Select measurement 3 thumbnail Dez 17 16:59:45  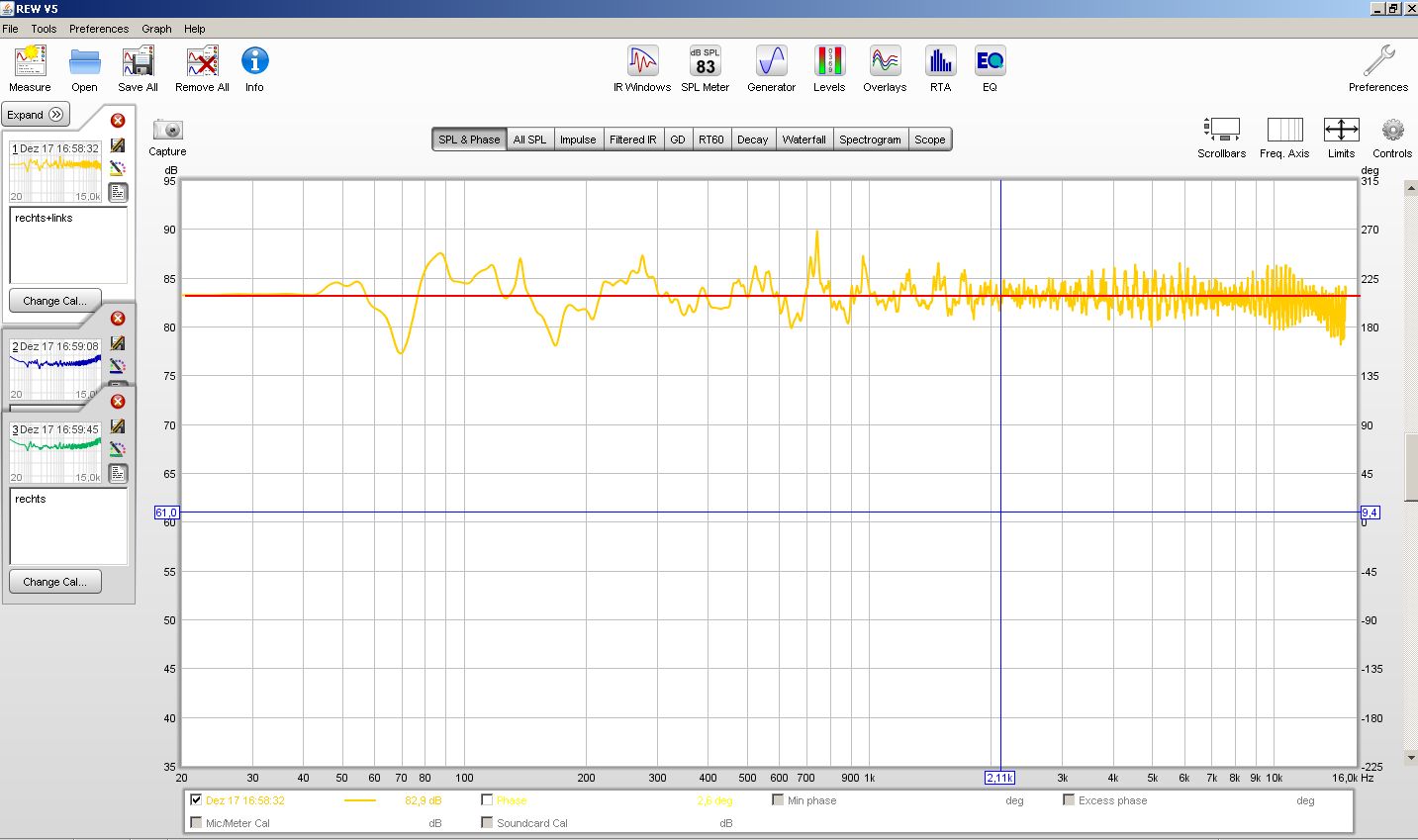tap(55, 452)
